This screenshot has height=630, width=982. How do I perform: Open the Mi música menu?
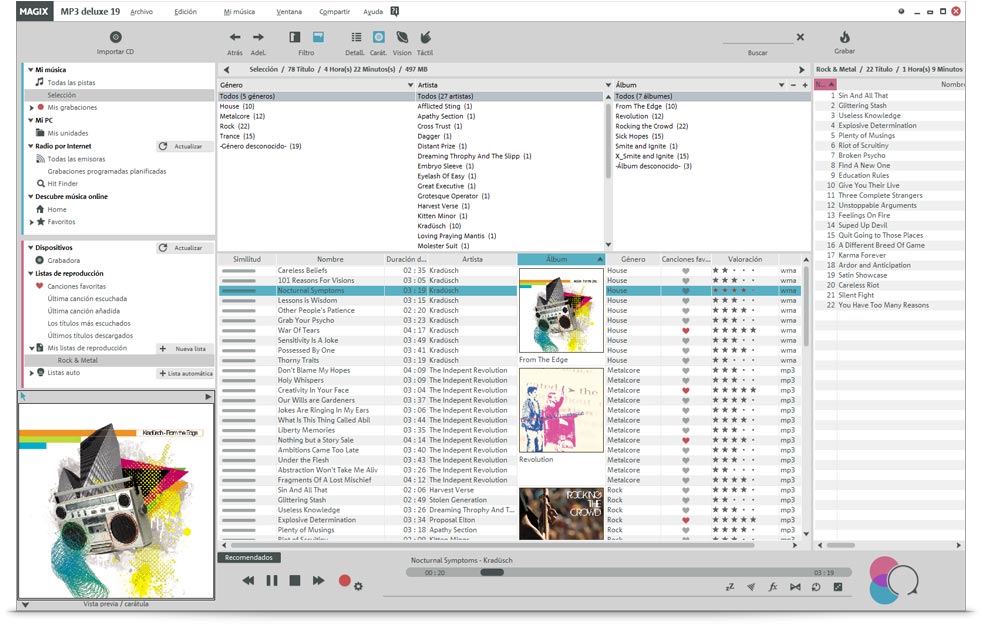coord(239,11)
